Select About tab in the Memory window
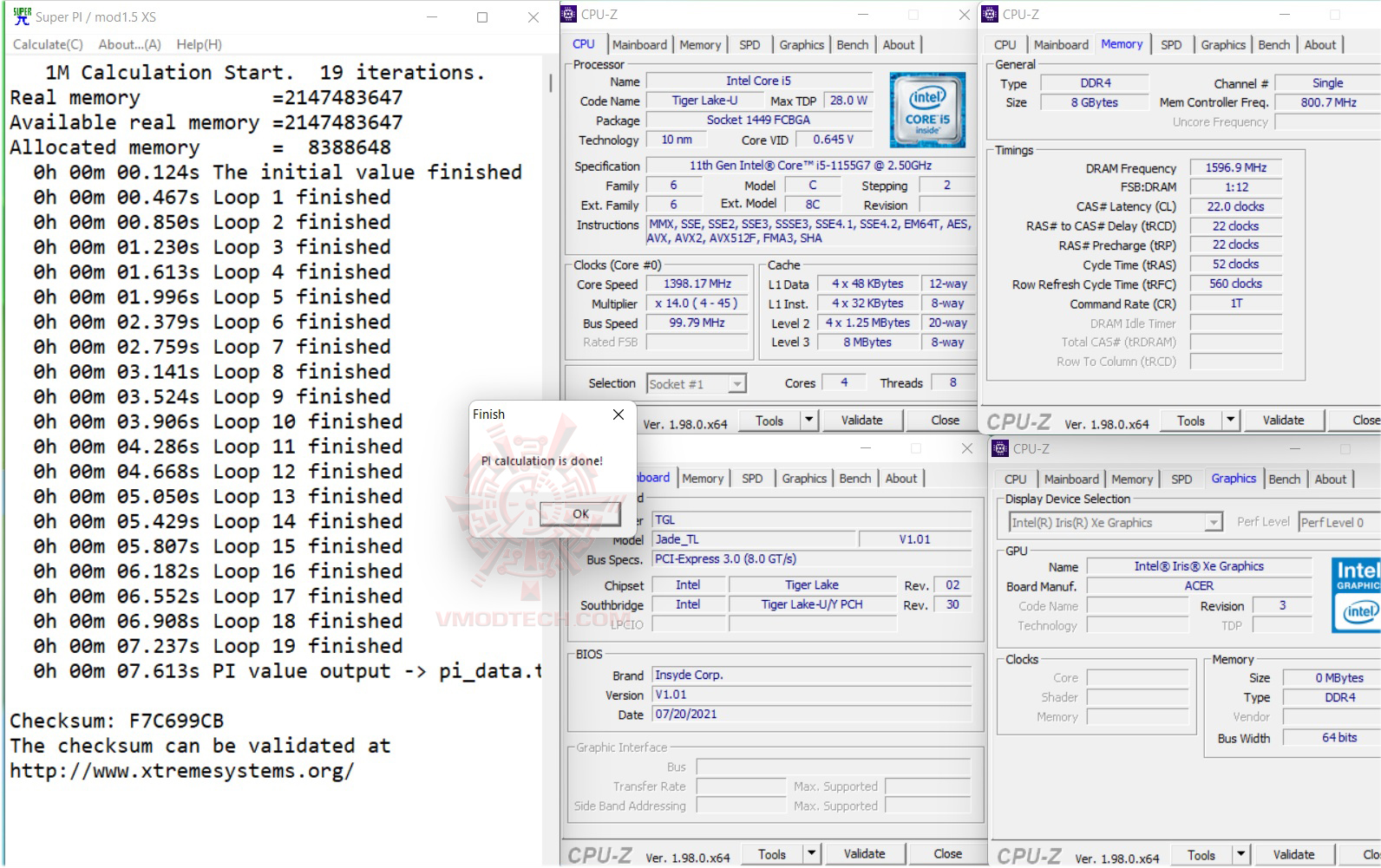Viewport: 1381px width, 868px height. 1320,45
